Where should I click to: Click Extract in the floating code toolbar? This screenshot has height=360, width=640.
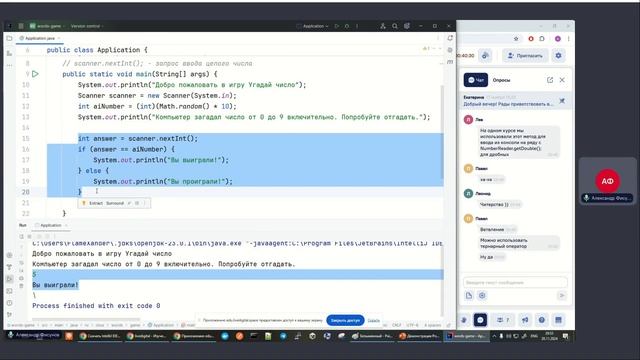96,203
